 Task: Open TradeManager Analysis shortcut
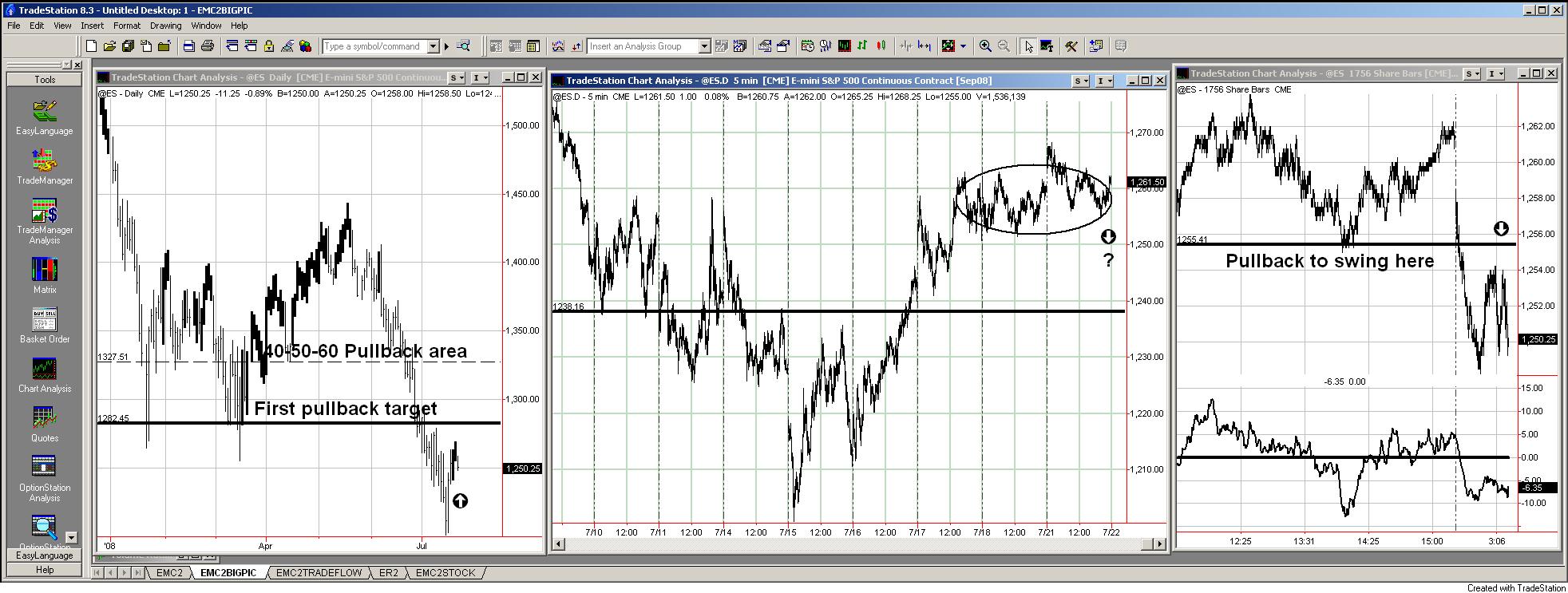(45, 221)
